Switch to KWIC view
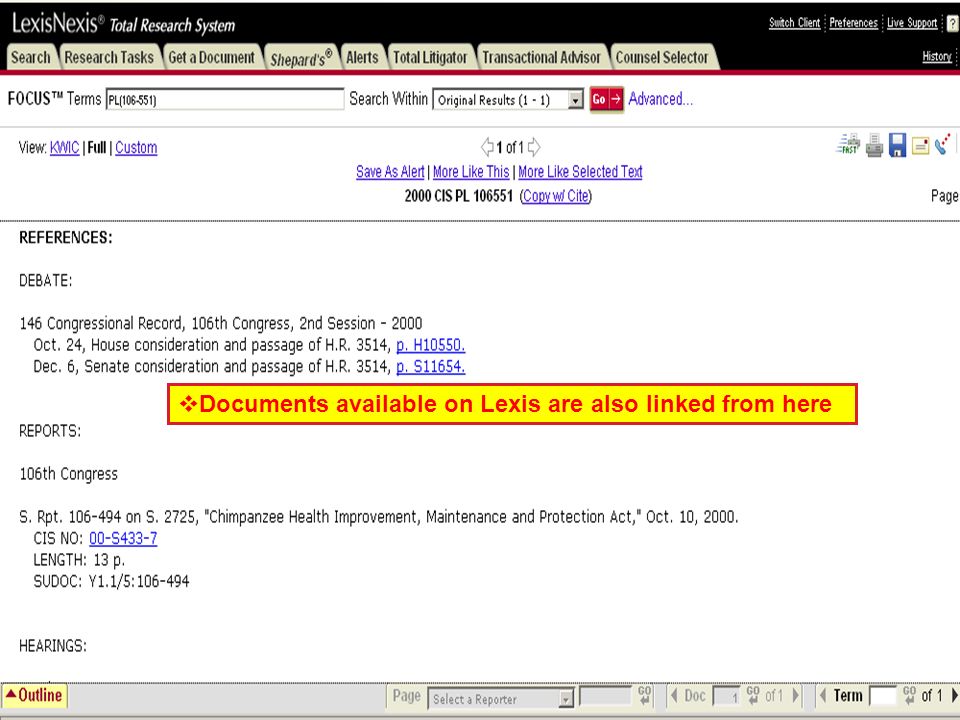 [x=64, y=148]
